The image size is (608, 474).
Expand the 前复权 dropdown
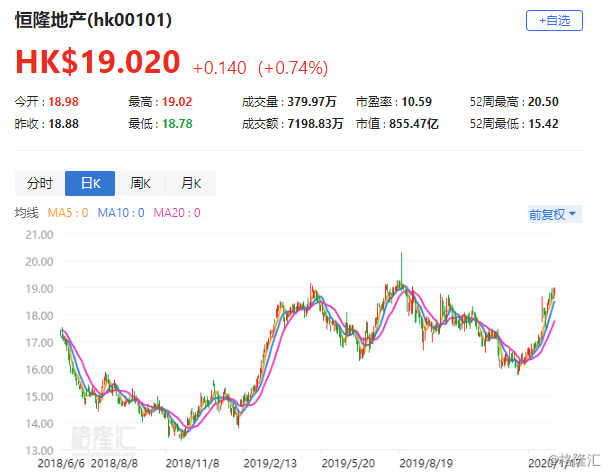point(554,214)
